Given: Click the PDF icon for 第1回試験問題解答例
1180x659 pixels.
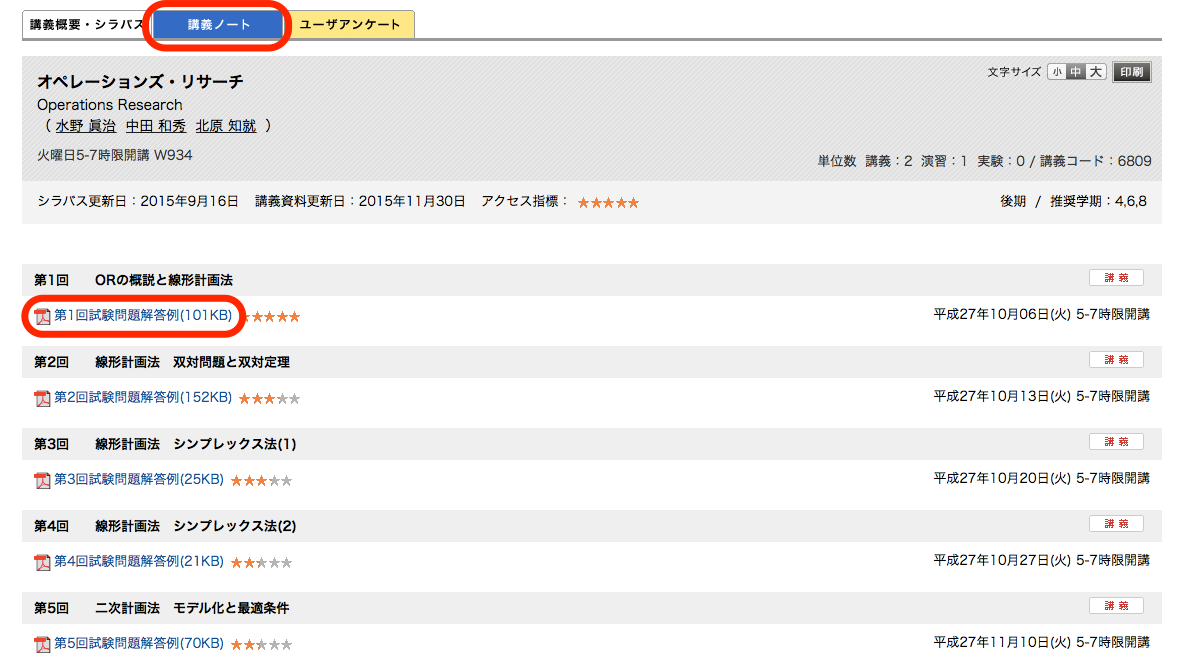Looking at the screenshot, I should pyautogui.click(x=42, y=316).
